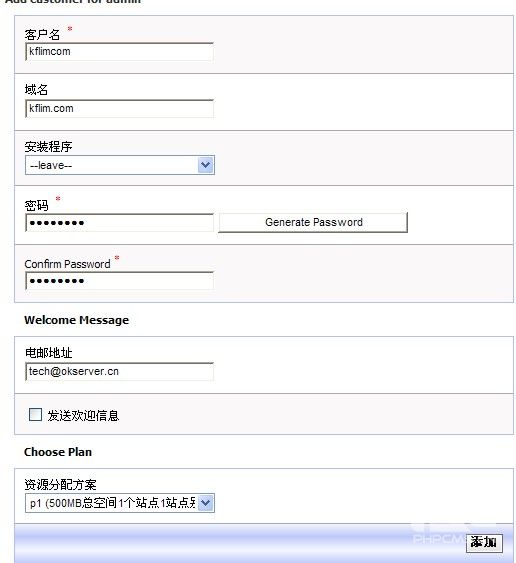Click the Generate Password button

tap(313, 222)
